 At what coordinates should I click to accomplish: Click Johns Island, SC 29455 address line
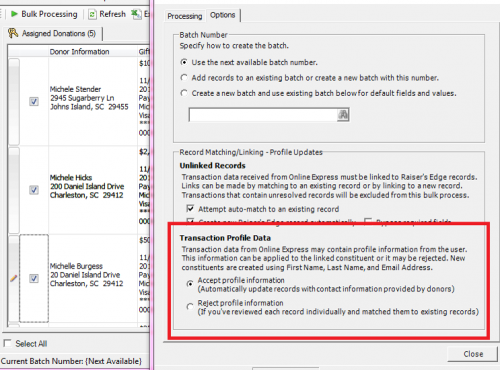point(89,107)
